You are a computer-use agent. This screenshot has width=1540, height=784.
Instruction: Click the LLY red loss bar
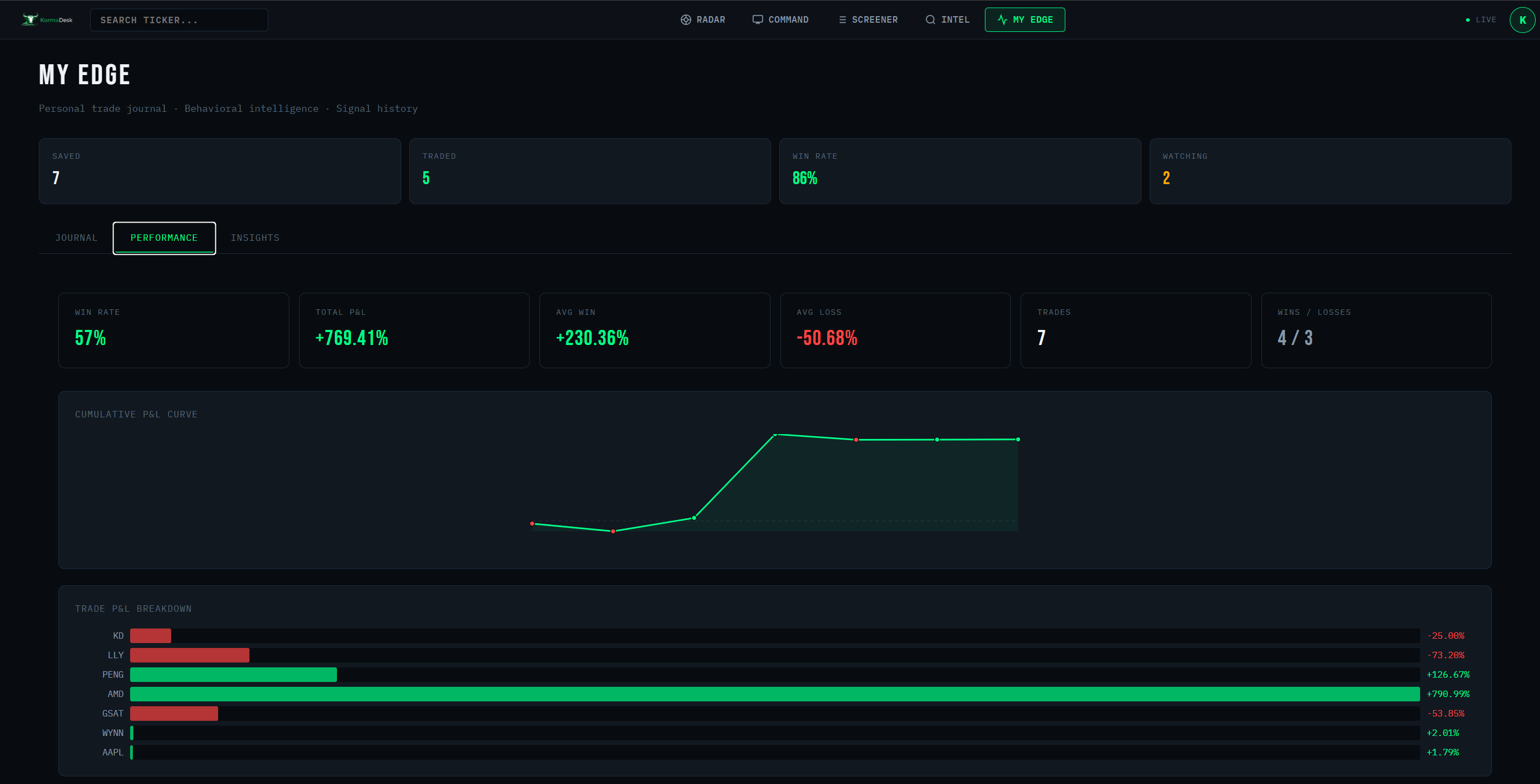pyautogui.click(x=190, y=655)
